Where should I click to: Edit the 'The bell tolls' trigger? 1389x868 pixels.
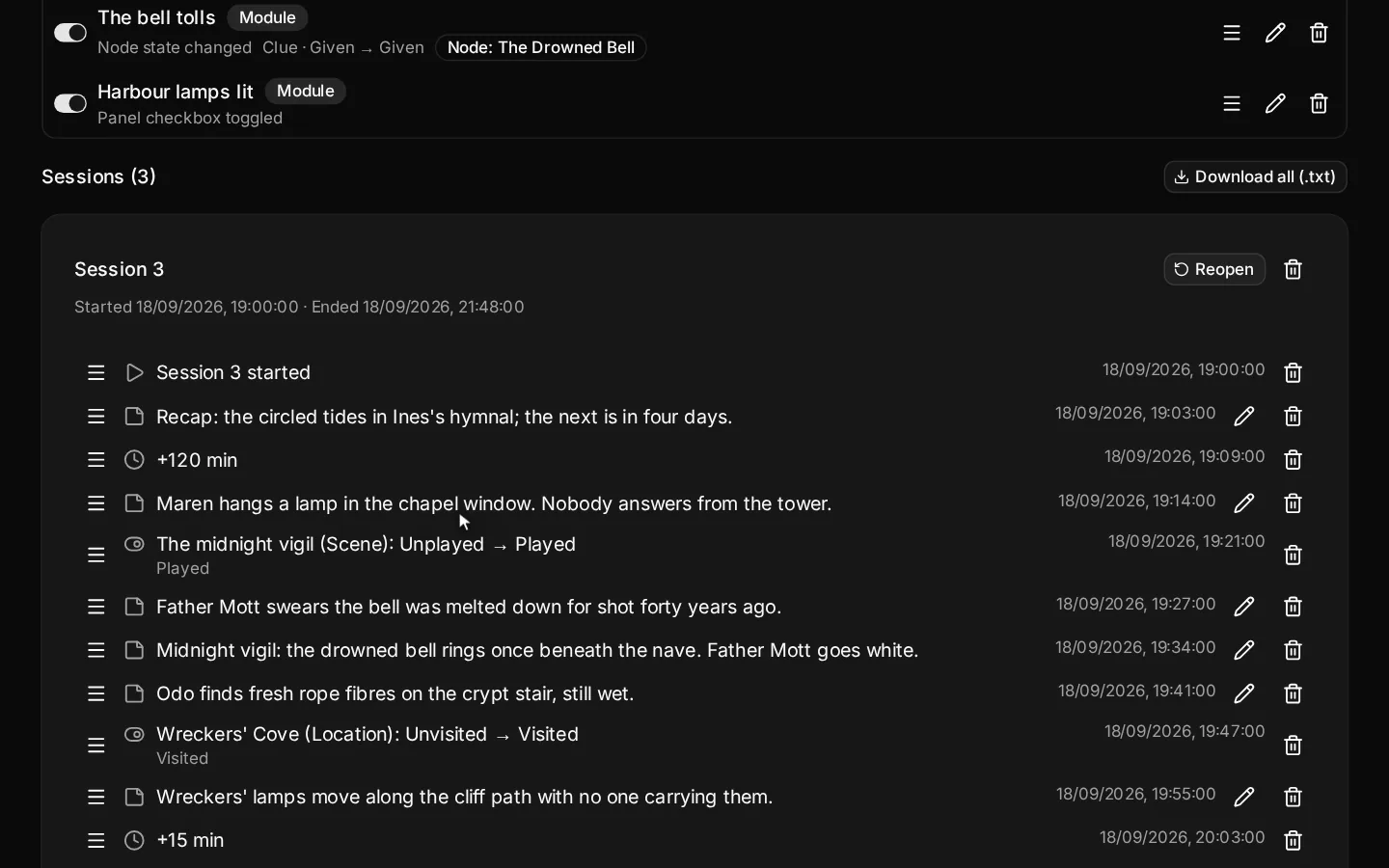point(1276,33)
